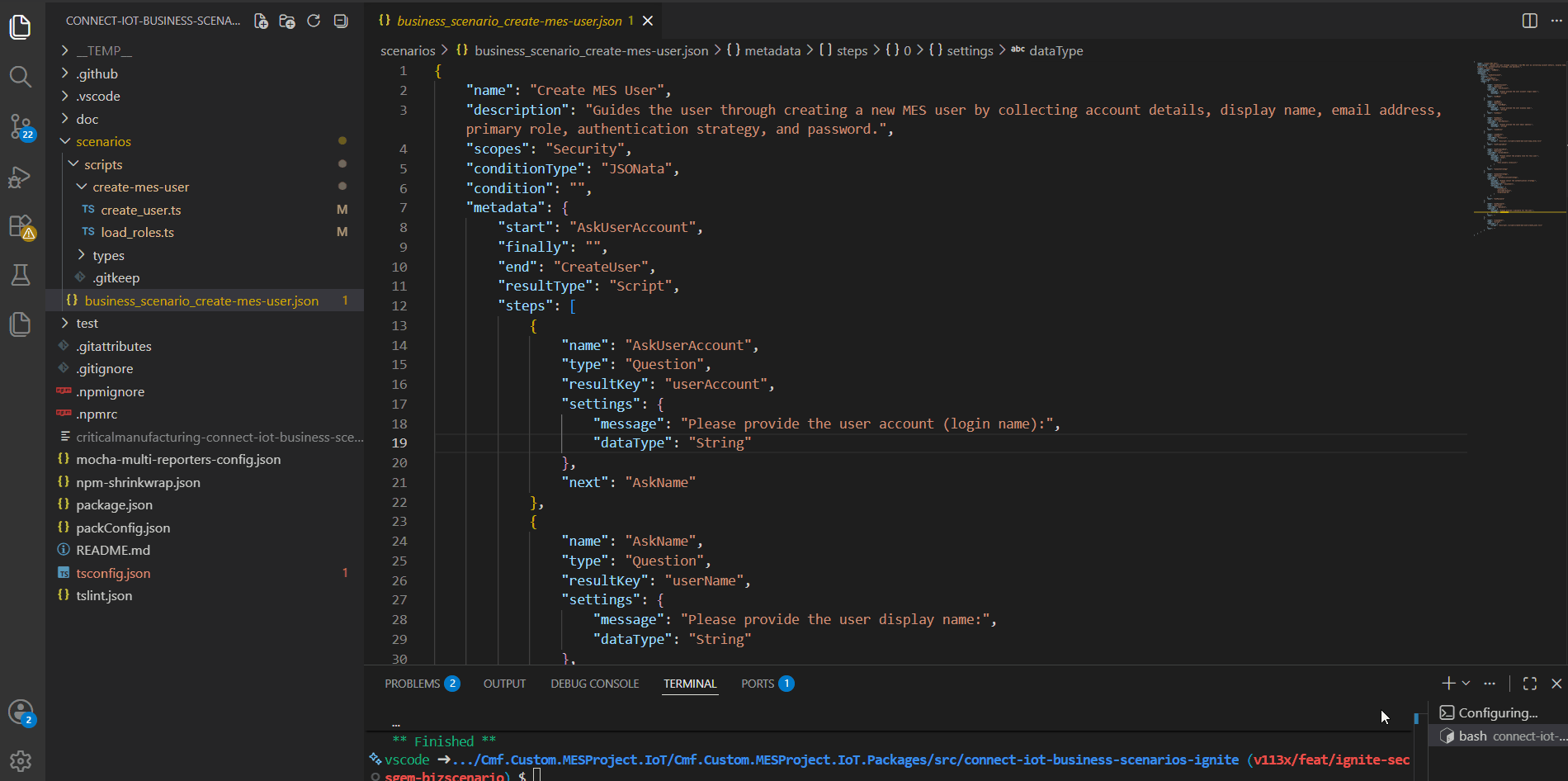Viewport: 1568px width, 781px height.
Task: Click line number 19 in the gutter
Action: point(399,443)
